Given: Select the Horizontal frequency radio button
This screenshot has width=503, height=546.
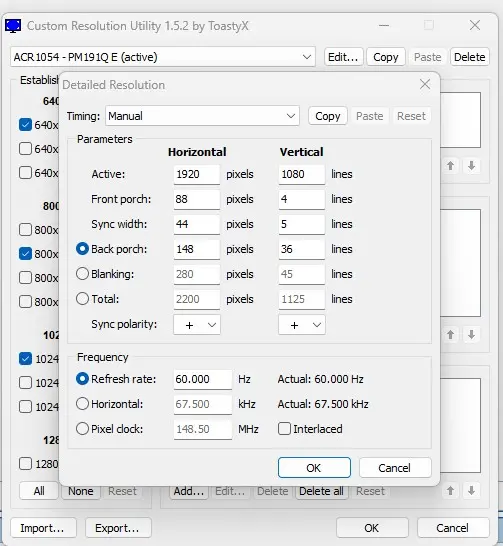Looking at the screenshot, I should click(82, 404).
